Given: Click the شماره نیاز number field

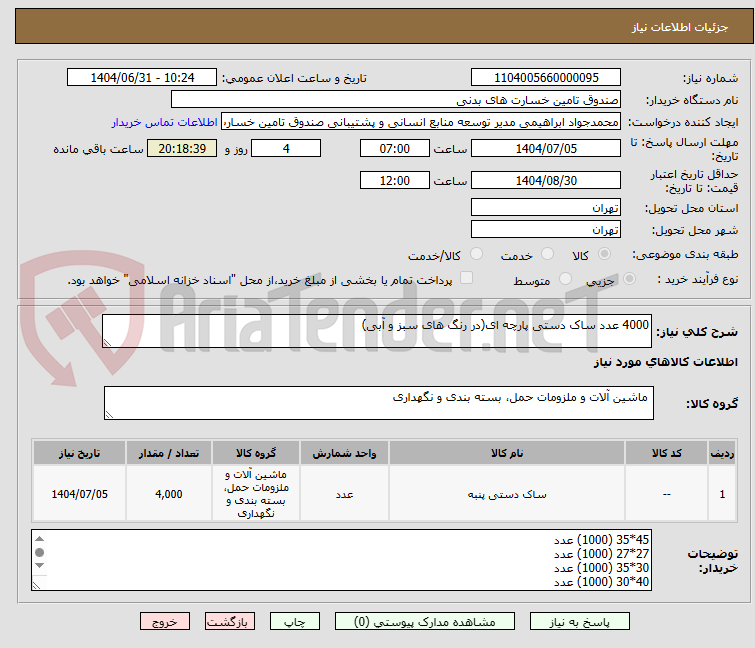Looking at the screenshot, I should coord(545,77).
